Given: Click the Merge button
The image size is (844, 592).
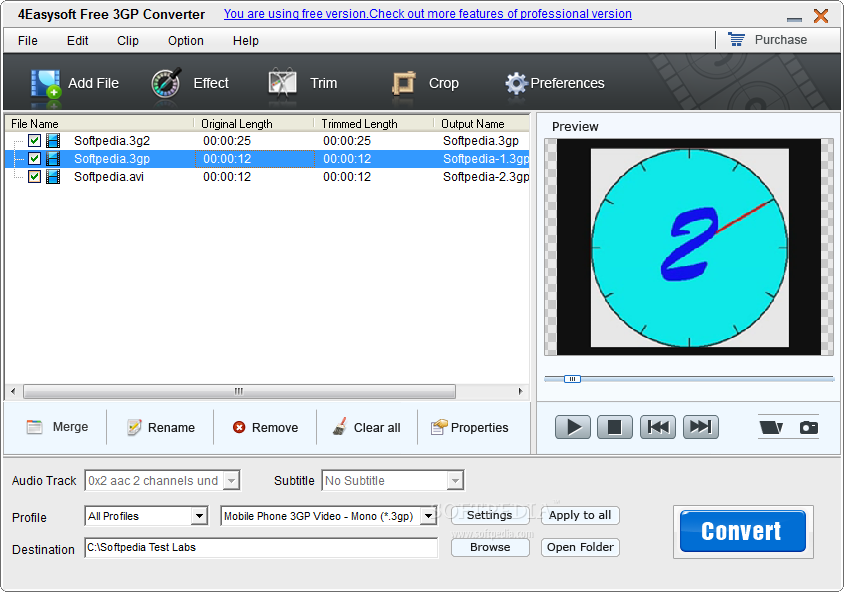Looking at the screenshot, I should pos(57,427).
